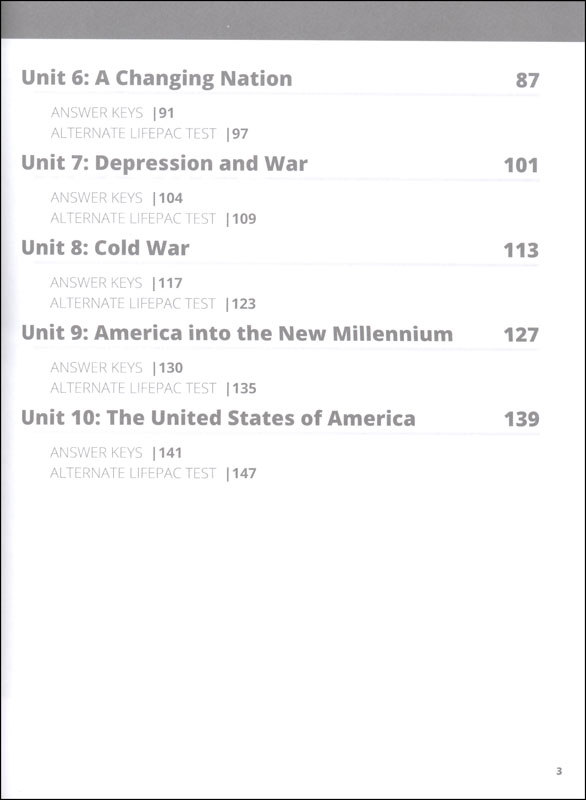
Task: Click page number 87 for Unit 6
Action: click(x=527, y=80)
